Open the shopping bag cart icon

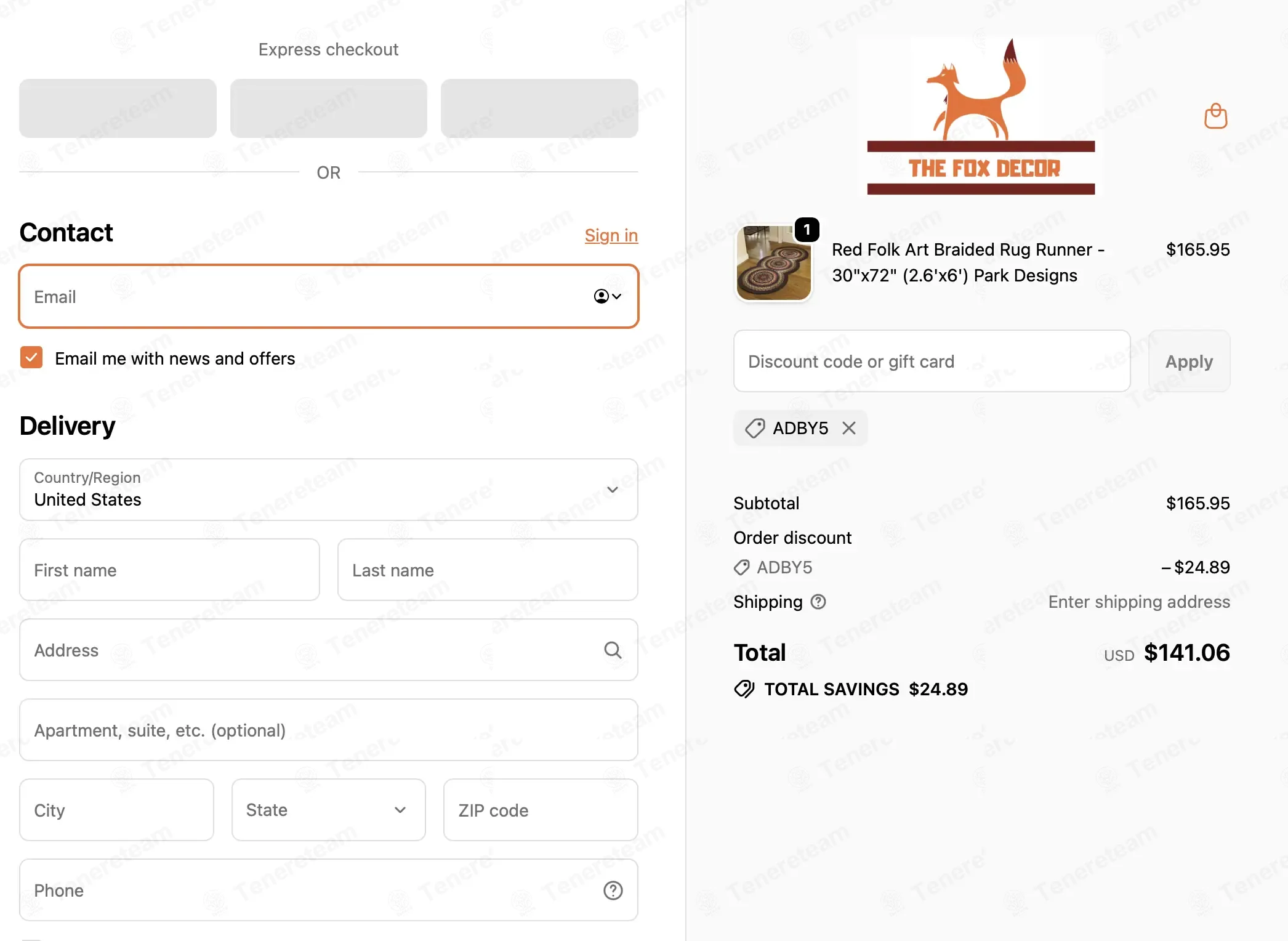click(1215, 116)
